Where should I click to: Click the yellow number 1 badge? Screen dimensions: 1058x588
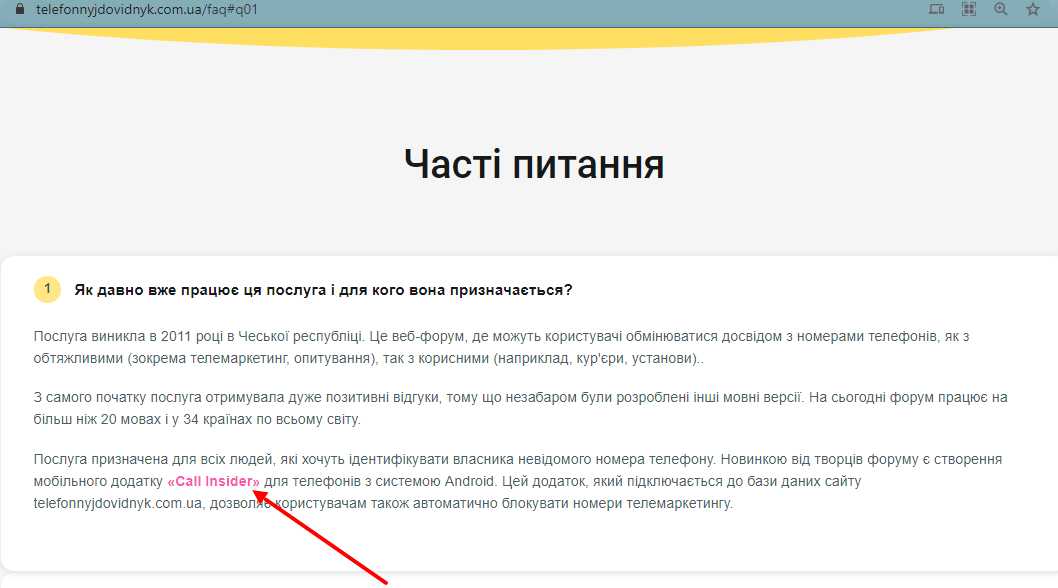[x=47, y=290]
